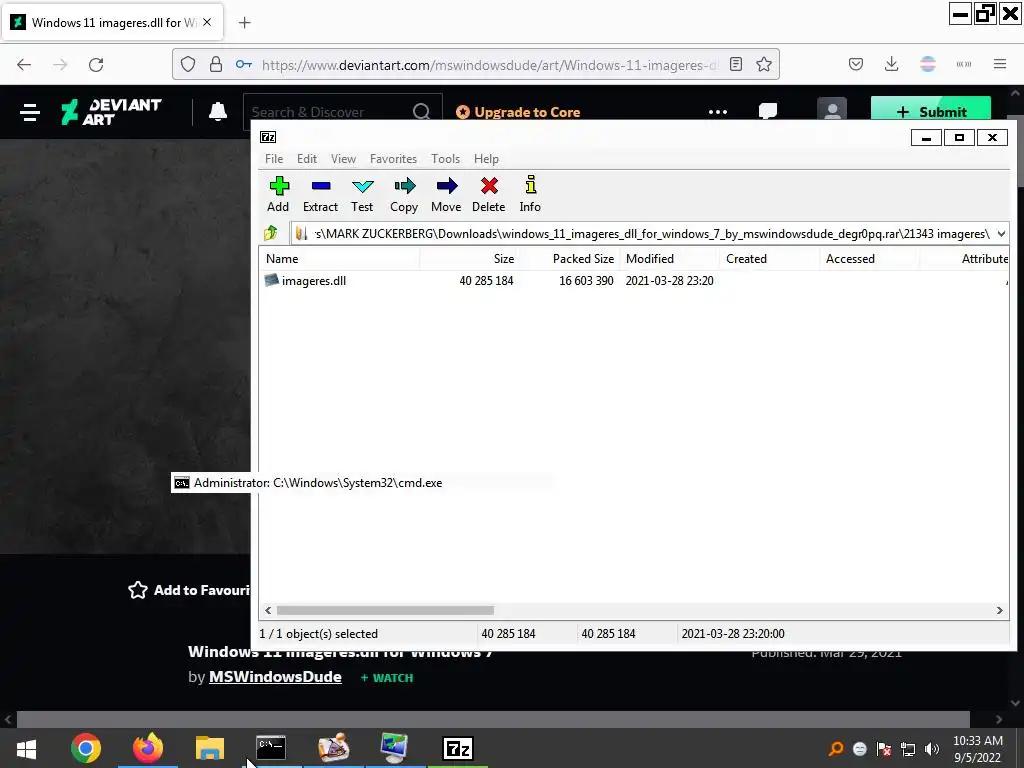Sort file list by Name column

tap(340, 259)
